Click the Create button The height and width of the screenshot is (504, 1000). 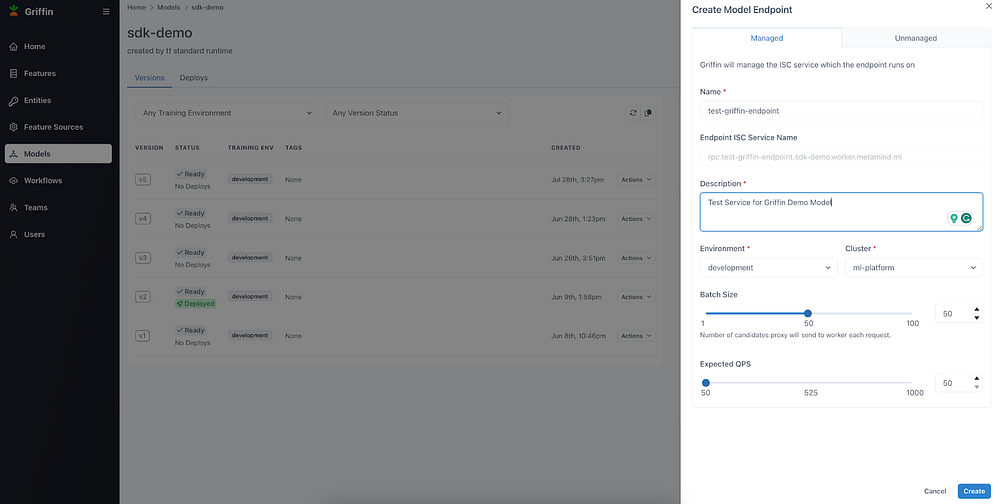click(974, 491)
